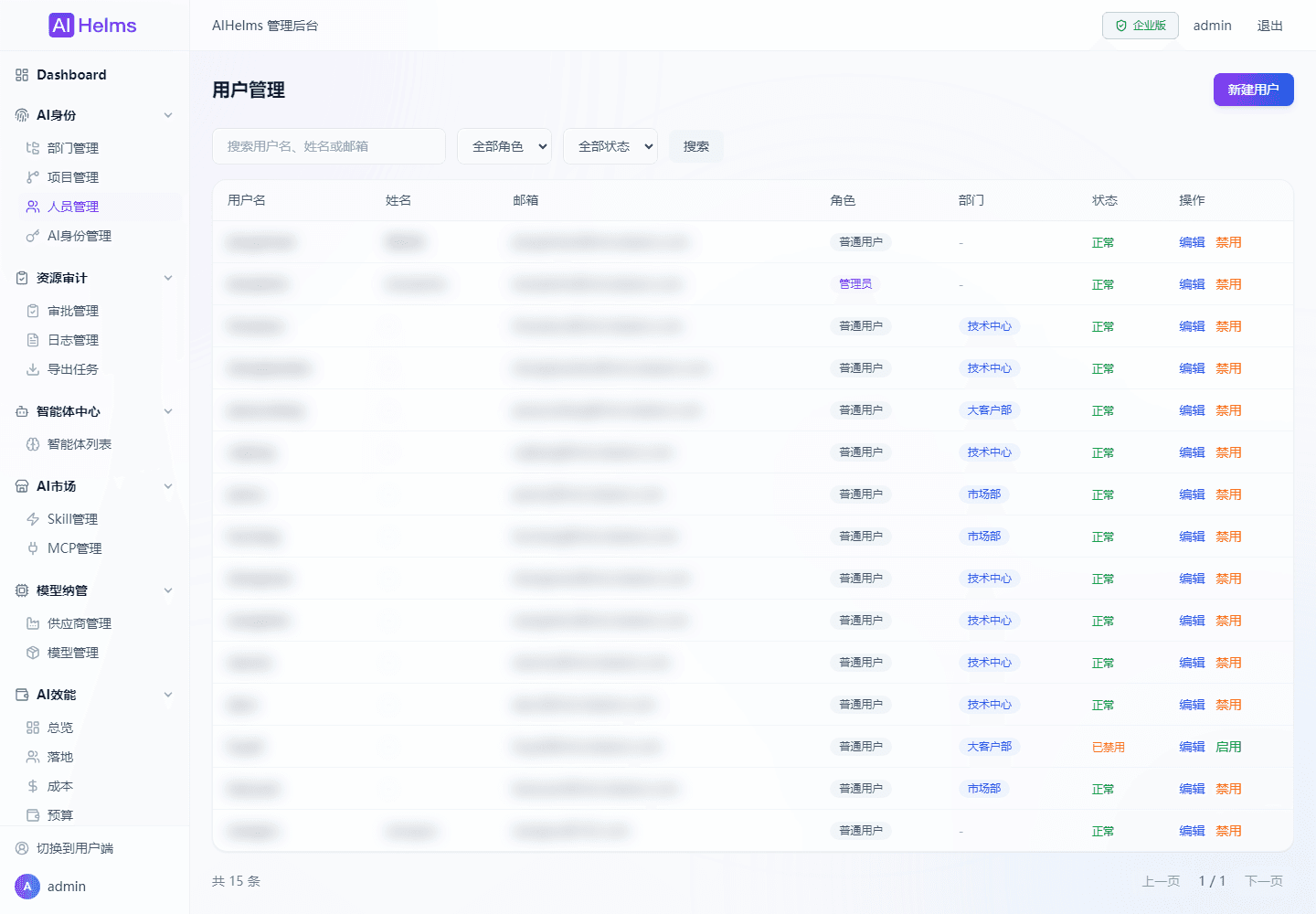
Task: Collapse the AI效能 section chevron
Action: coord(168,695)
